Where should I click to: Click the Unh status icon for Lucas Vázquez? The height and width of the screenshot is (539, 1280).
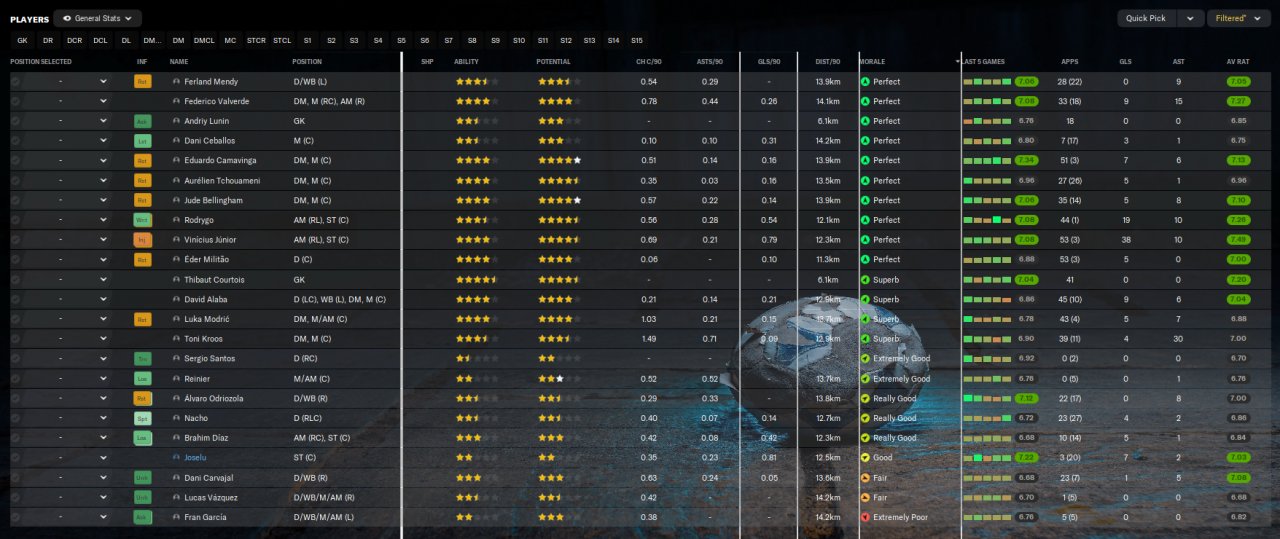click(142, 497)
